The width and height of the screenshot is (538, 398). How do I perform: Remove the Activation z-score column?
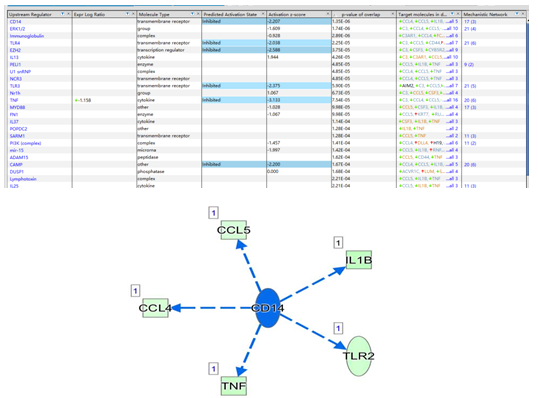pos(328,14)
